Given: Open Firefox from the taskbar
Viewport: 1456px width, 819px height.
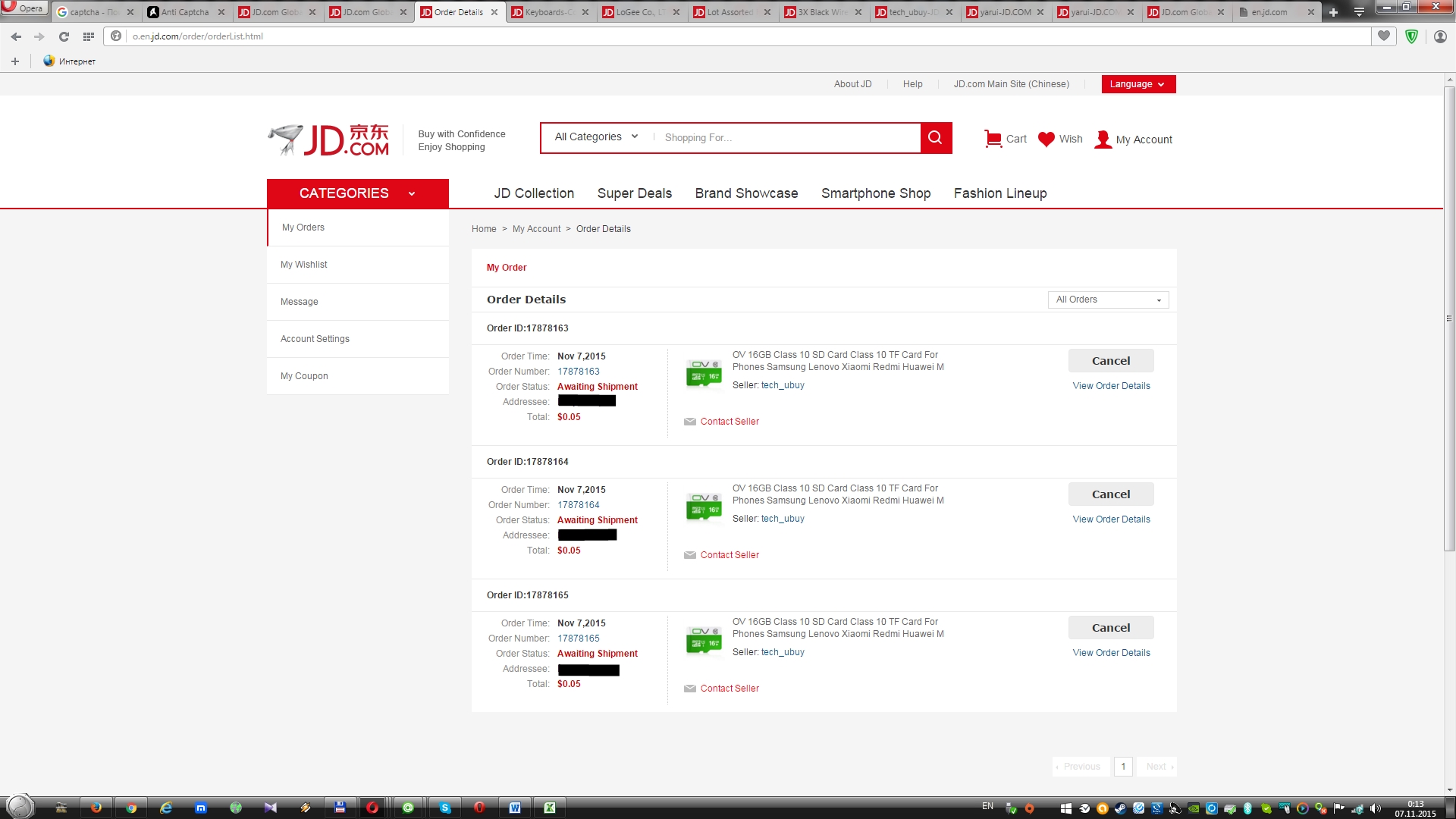Looking at the screenshot, I should click(96, 808).
